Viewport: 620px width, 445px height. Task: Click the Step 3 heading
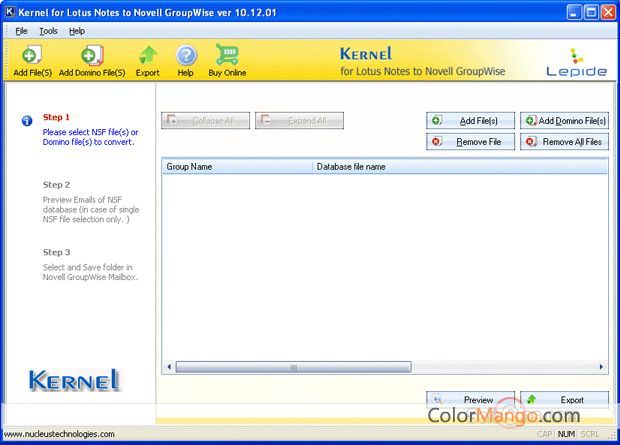click(x=57, y=252)
